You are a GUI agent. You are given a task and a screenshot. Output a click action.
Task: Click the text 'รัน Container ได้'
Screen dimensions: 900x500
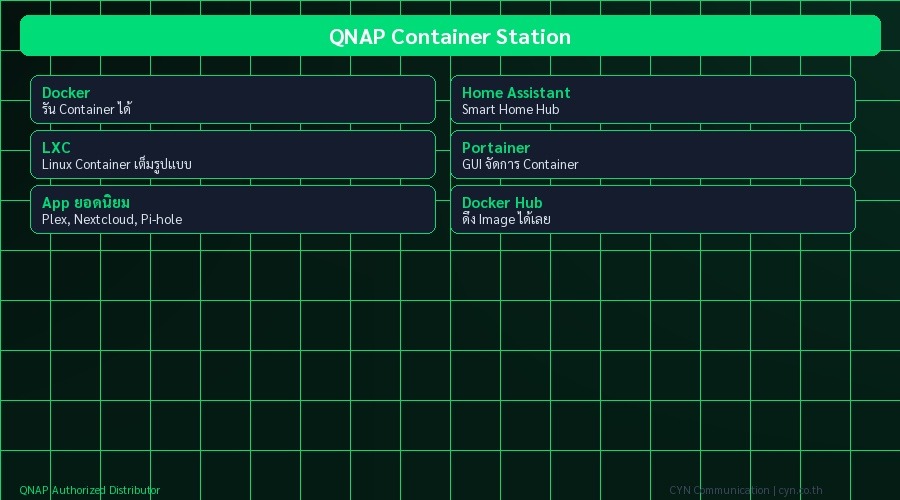click(x=87, y=109)
